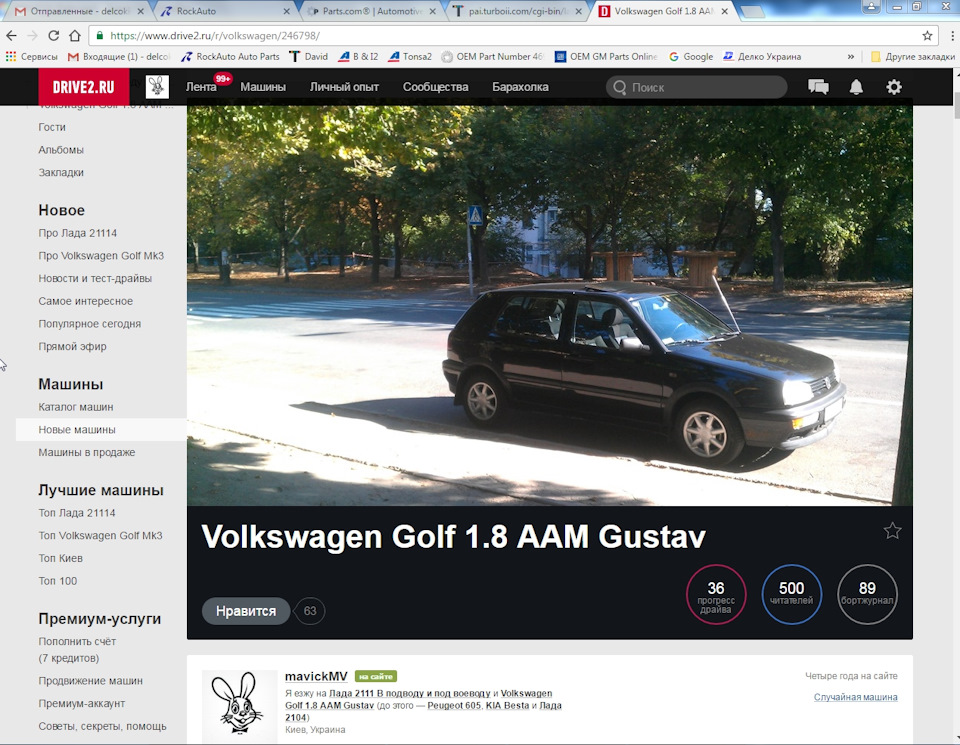Open Входящие Gmail bookmark
The height and width of the screenshot is (745, 960).
tap(119, 56)
